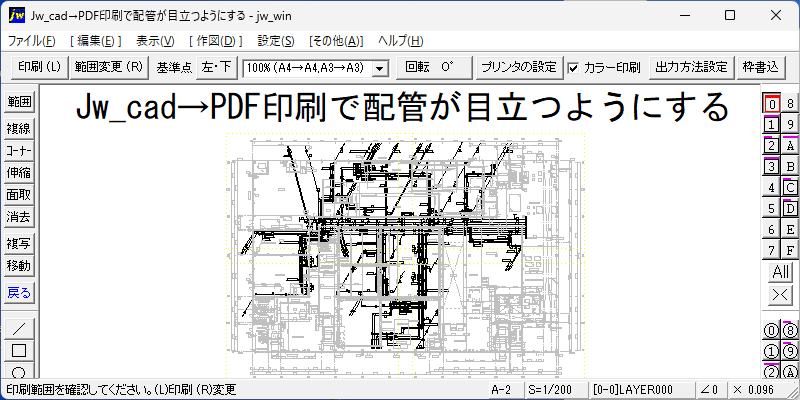
Task: Select 移動 tool
Action: pos(19,266)
